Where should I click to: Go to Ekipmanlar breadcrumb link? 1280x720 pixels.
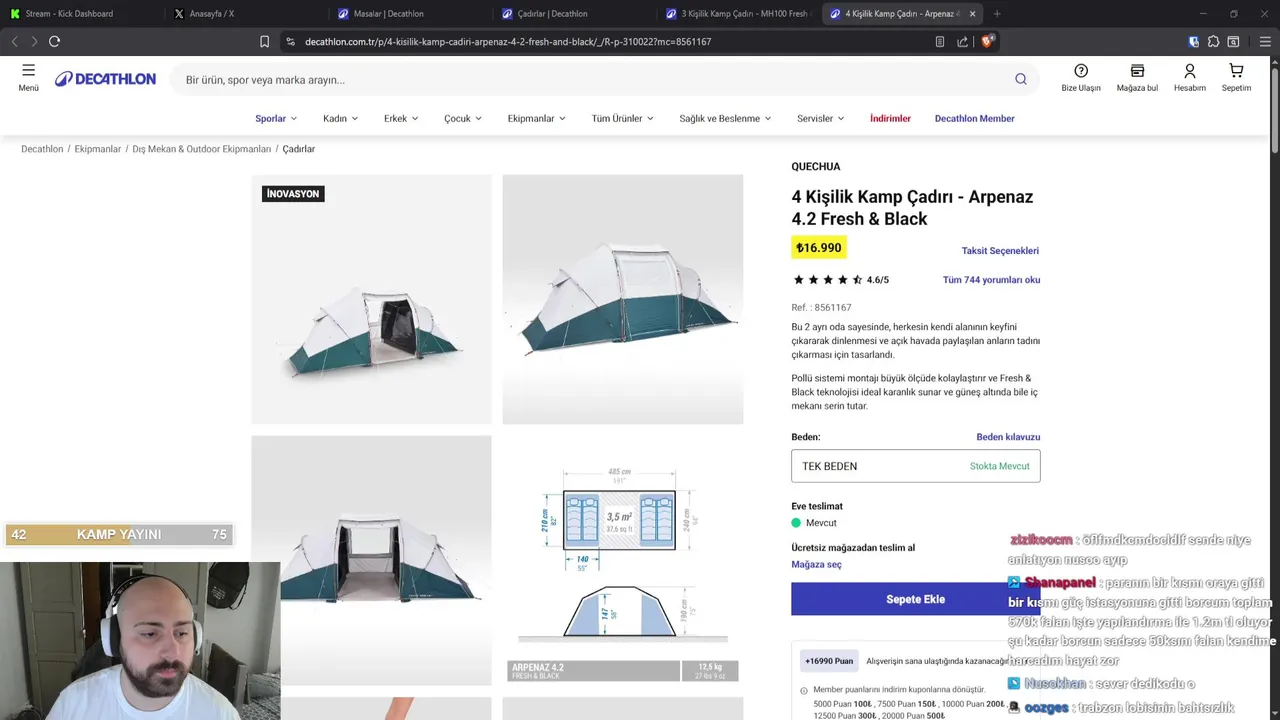(98, 149)
